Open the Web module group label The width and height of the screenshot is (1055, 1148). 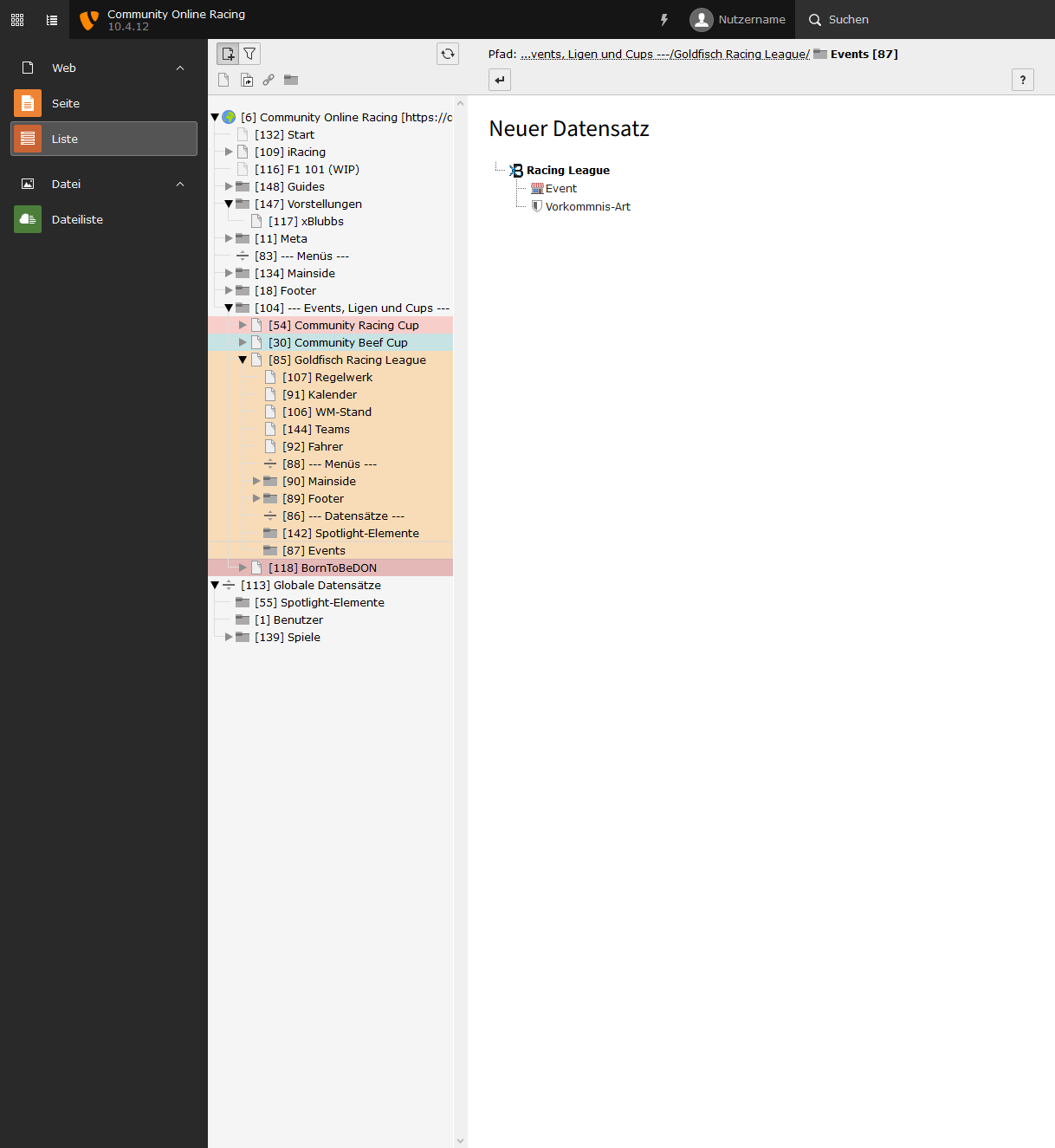(x=64, y=68)
